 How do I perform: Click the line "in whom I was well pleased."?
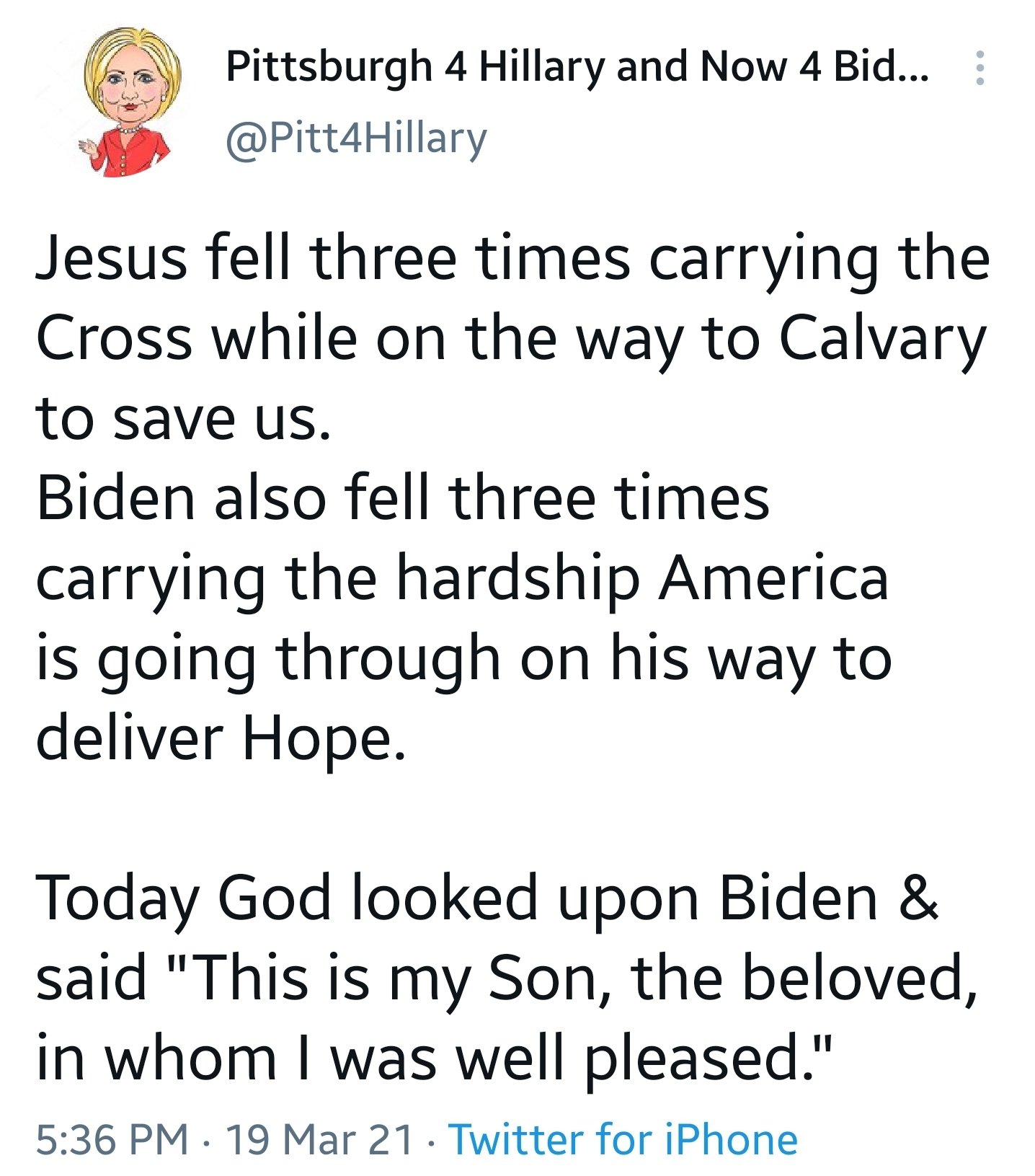[435, 1058]
